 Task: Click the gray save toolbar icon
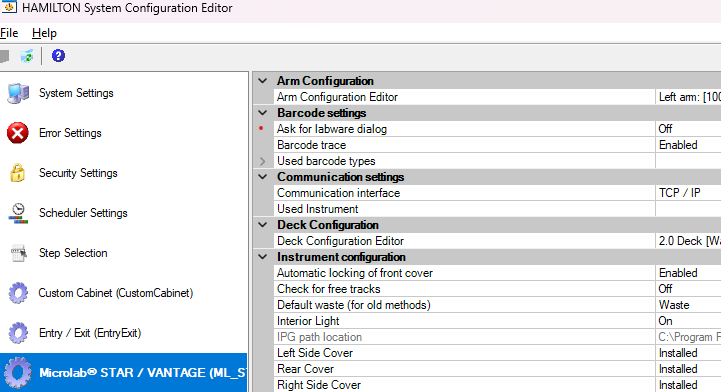5,56
